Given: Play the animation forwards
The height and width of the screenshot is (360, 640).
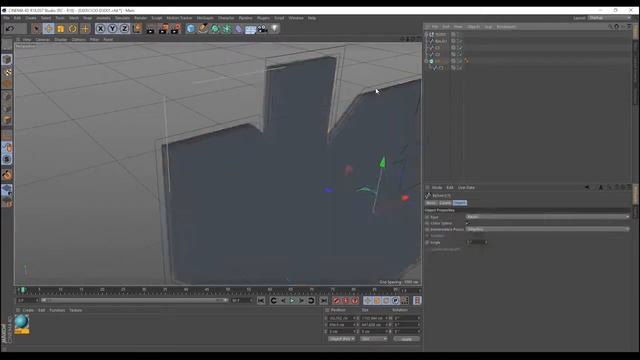Looking at the screenshot, I should (292, 301).
